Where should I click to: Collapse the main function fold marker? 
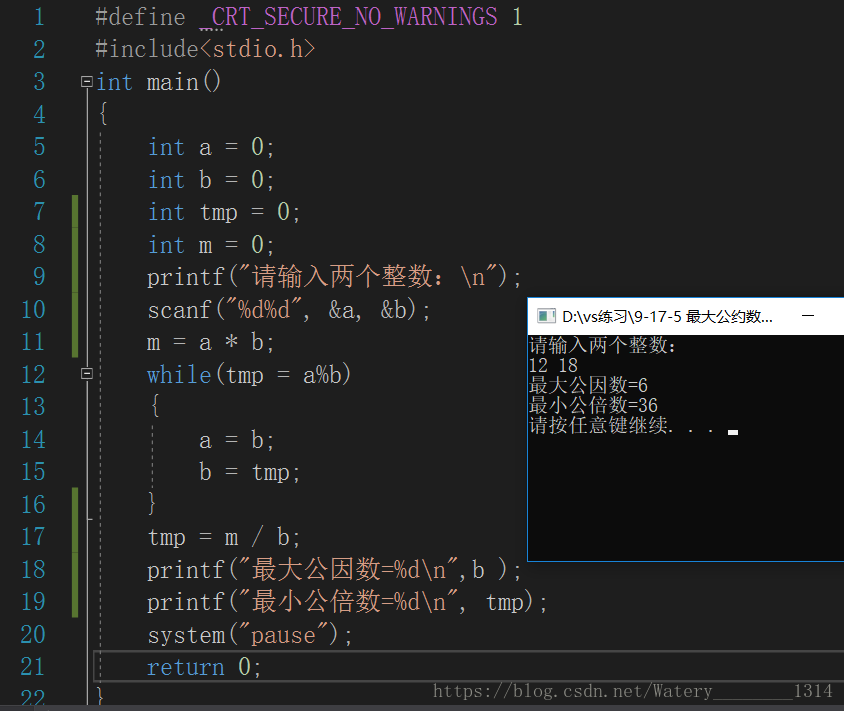pos(87,82)
